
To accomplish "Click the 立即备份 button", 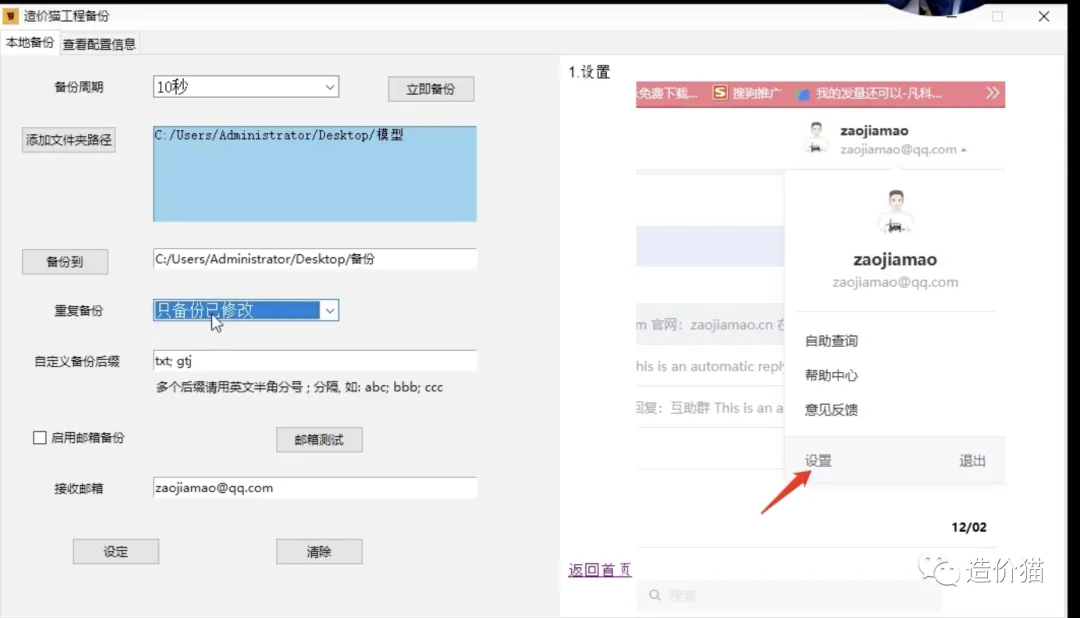I will [430, 89].
